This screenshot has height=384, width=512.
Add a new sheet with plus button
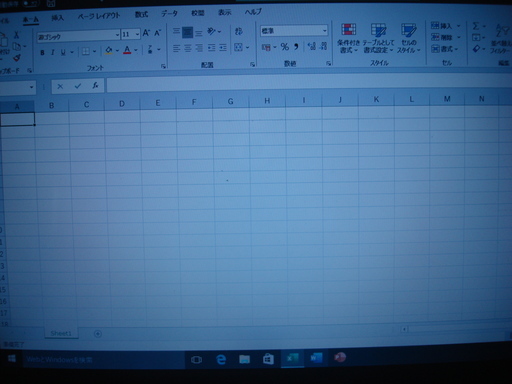tap(98, 334)
